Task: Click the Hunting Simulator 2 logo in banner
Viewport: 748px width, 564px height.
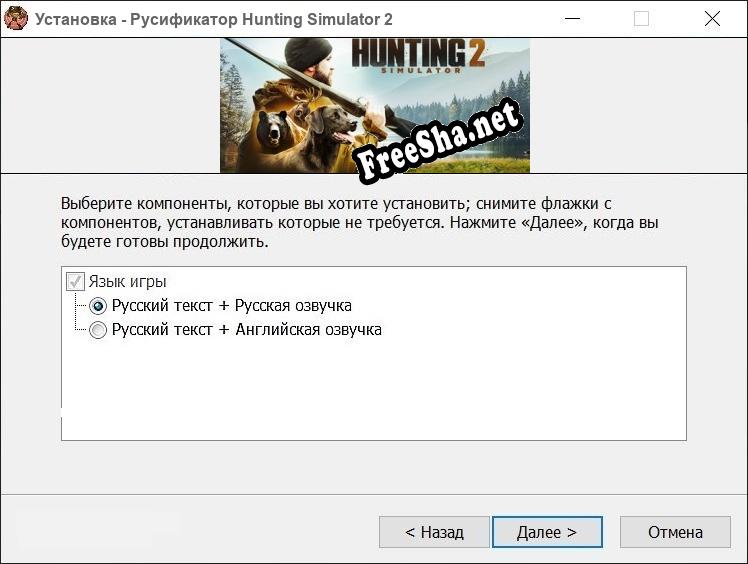Action: coord(433,55)
